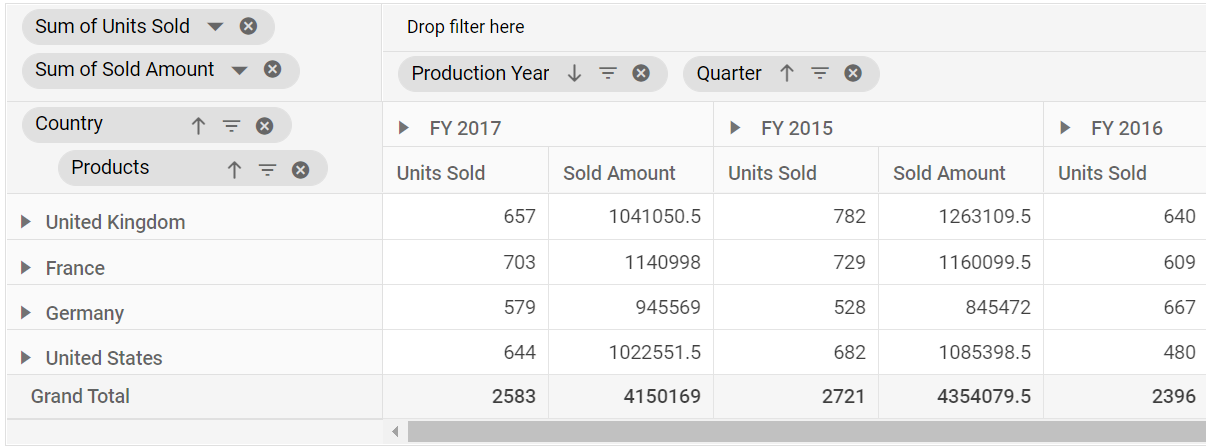Screen dimensions: 1206x448
Task: Select cell value 729
Action: pyautogui.click(x=796, y=262)
